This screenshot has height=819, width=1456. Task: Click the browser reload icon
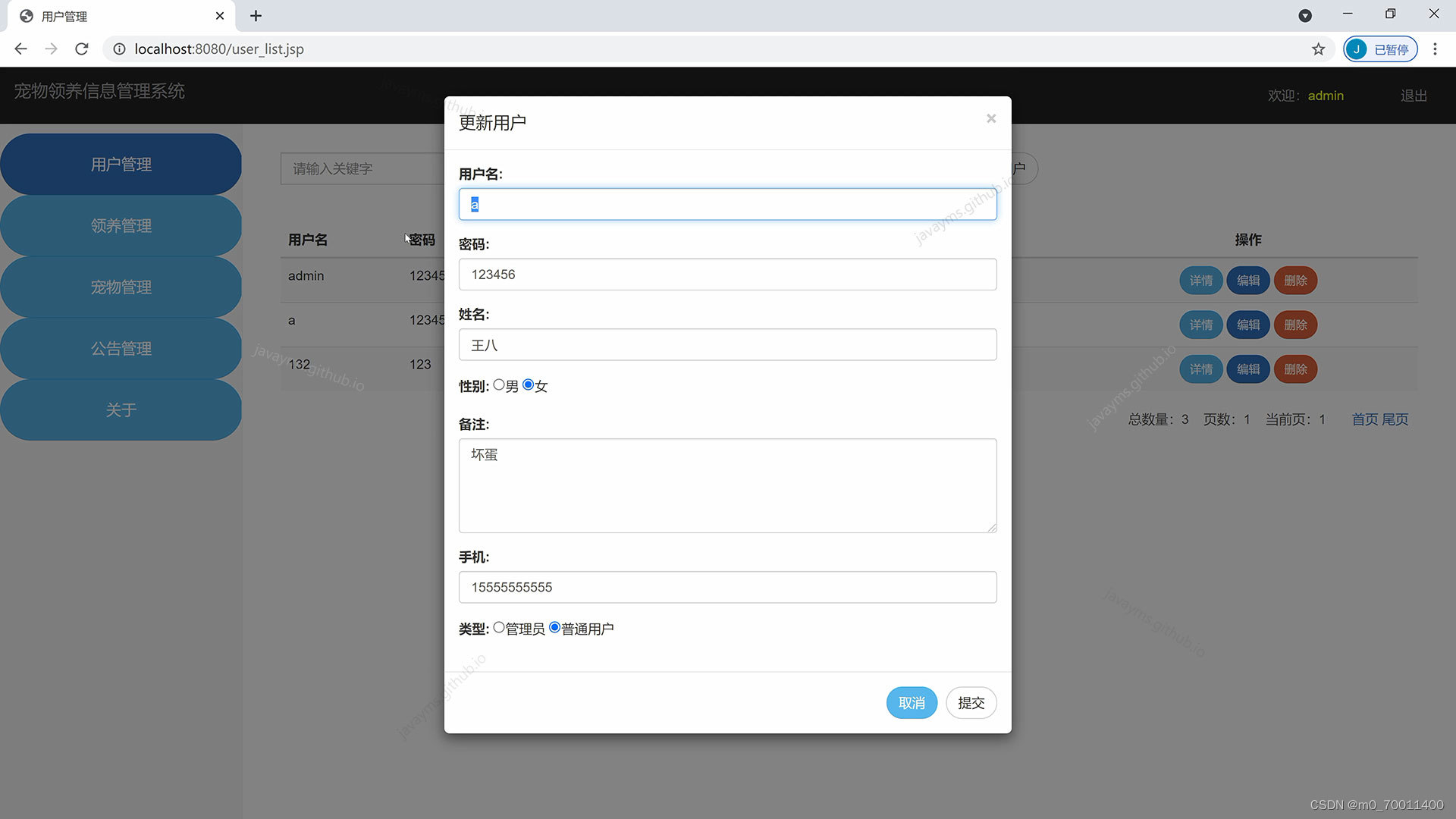81,49
